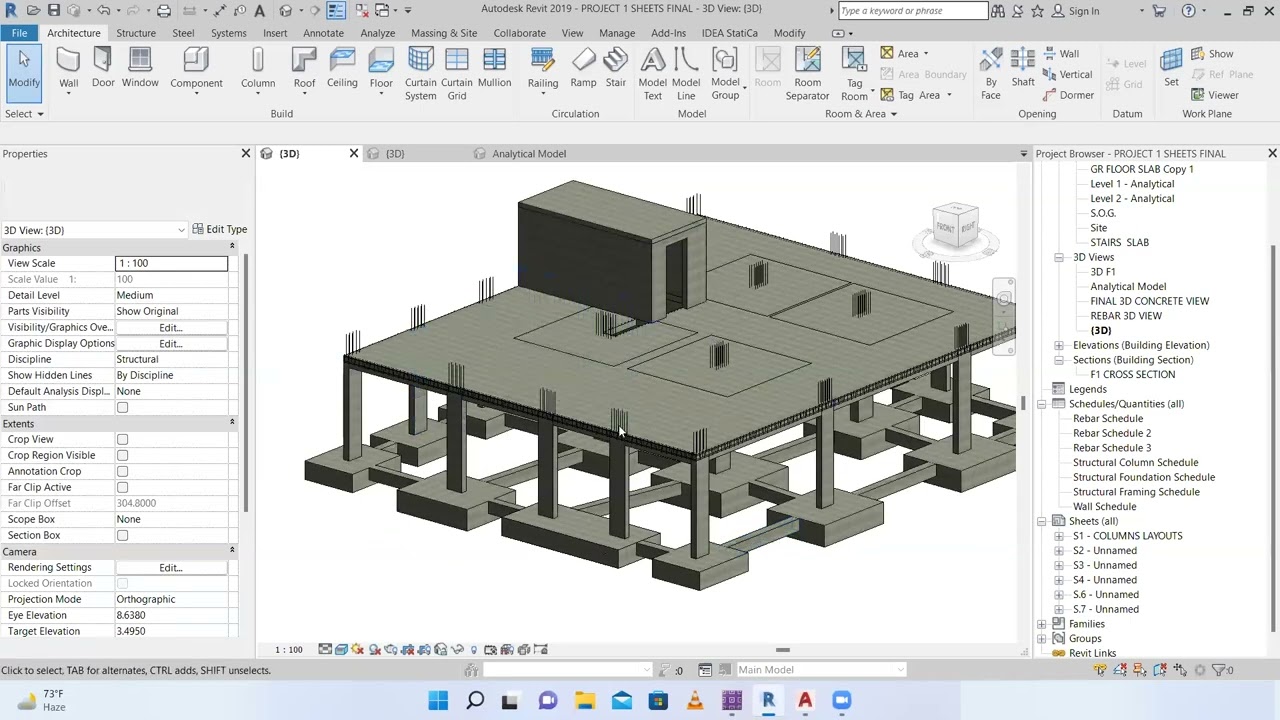
Task: Open the Windows Start menu
Action: (438, 701)
